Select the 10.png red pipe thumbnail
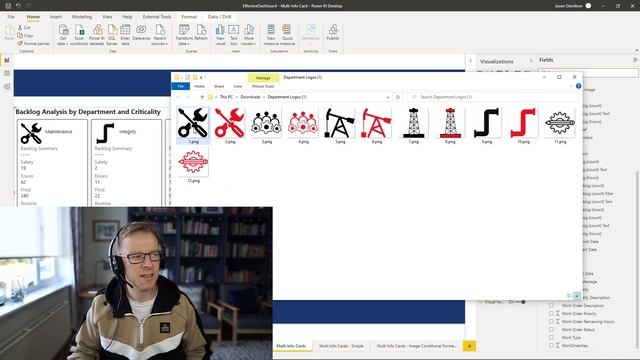640x360 pixels. coord(523,125)
